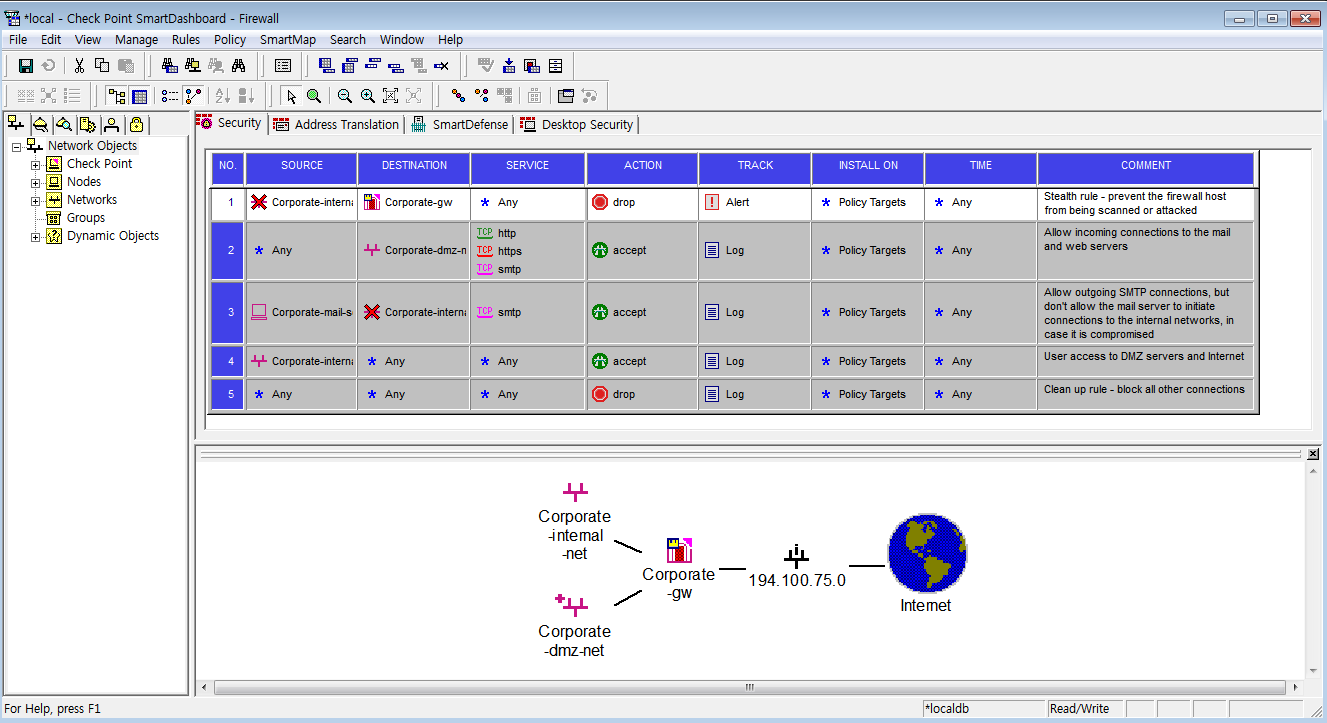
Task: Open the File menu
Action: (18, 39)
